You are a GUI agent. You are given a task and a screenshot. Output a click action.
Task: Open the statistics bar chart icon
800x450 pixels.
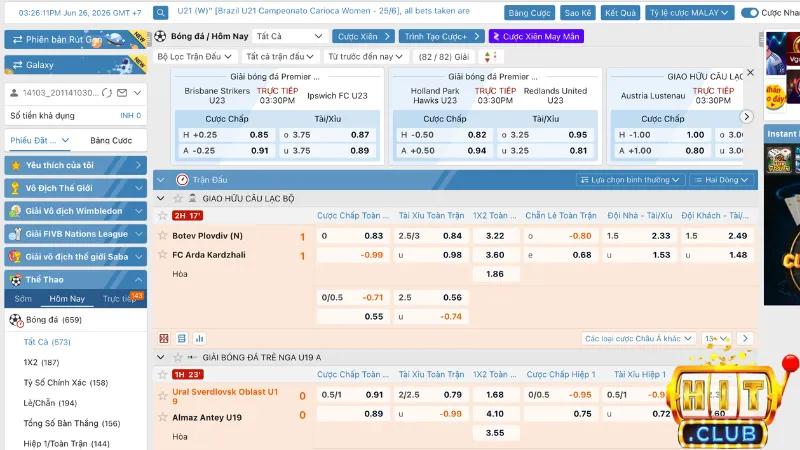pos(199,338)
